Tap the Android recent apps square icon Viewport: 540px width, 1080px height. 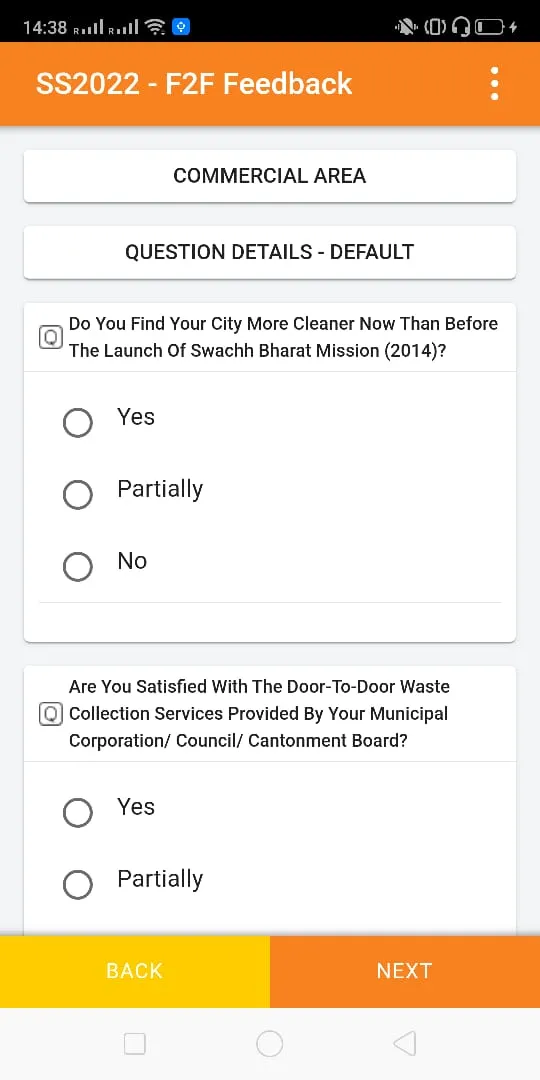tap(135, 1043)
